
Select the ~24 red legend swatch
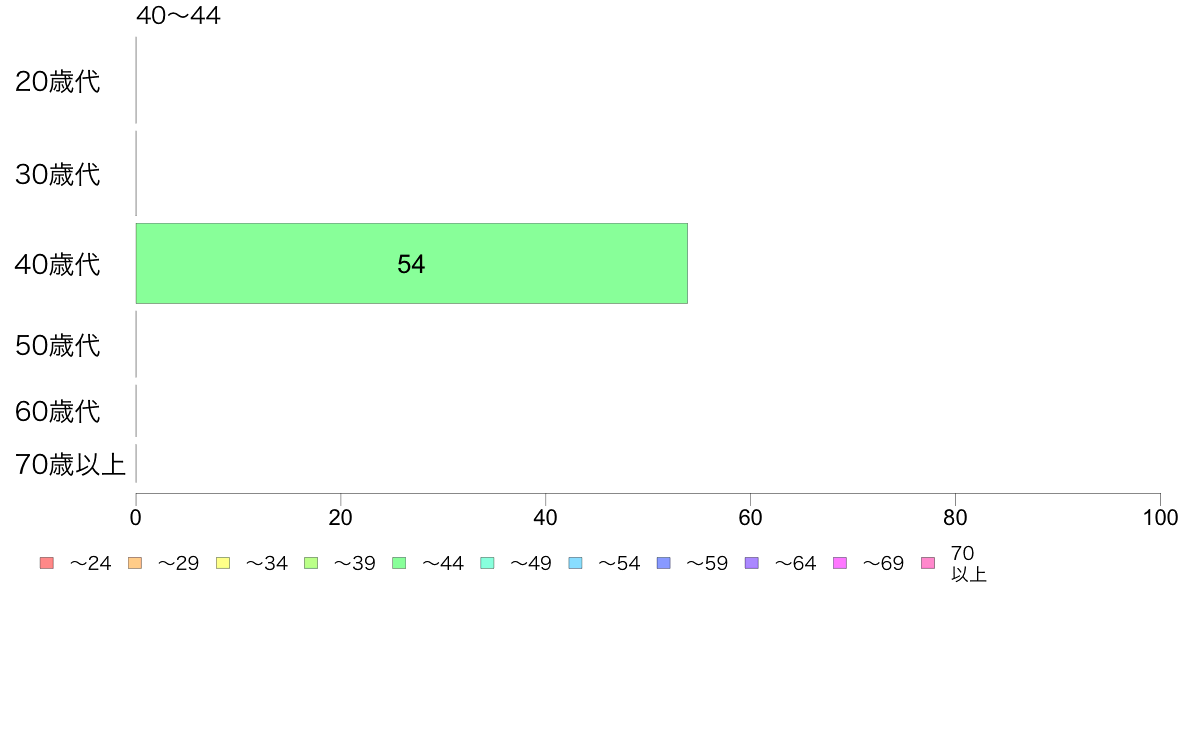click(47, 562)
